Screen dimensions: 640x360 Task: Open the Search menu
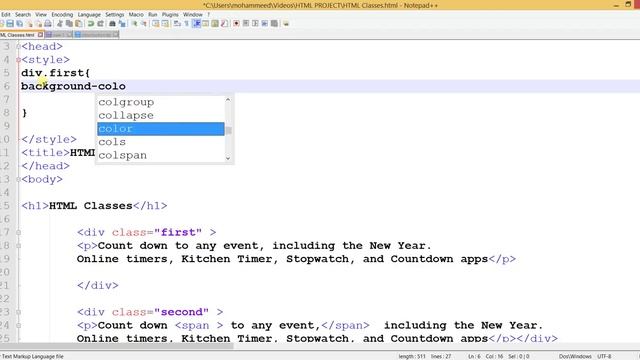(23, 14)
